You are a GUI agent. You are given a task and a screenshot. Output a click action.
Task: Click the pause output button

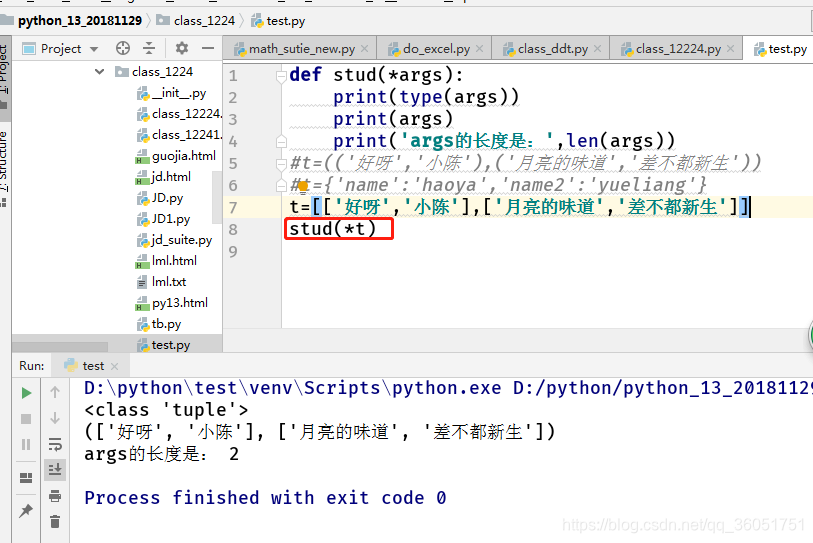tap(26, 444)
